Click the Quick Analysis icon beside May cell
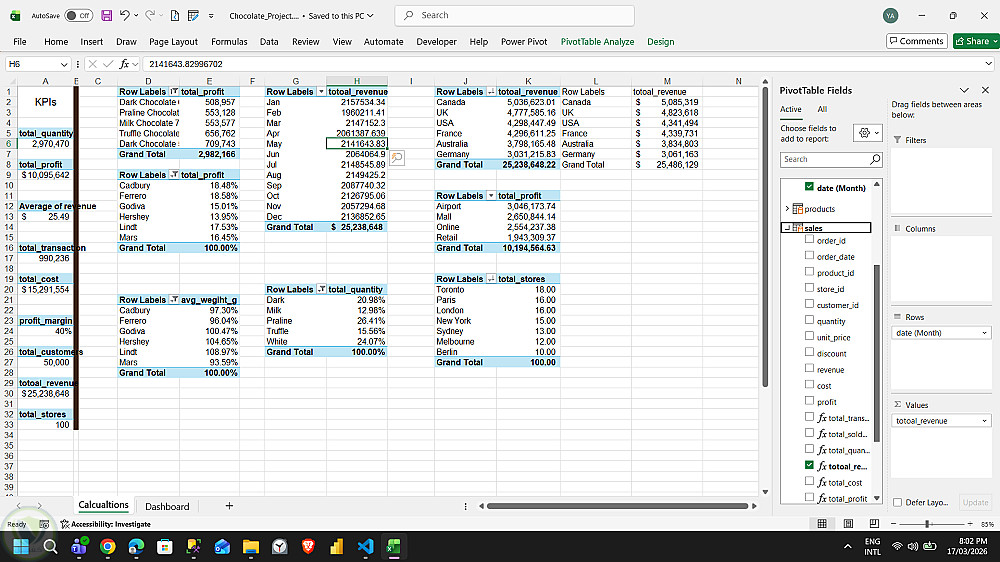 397,157
